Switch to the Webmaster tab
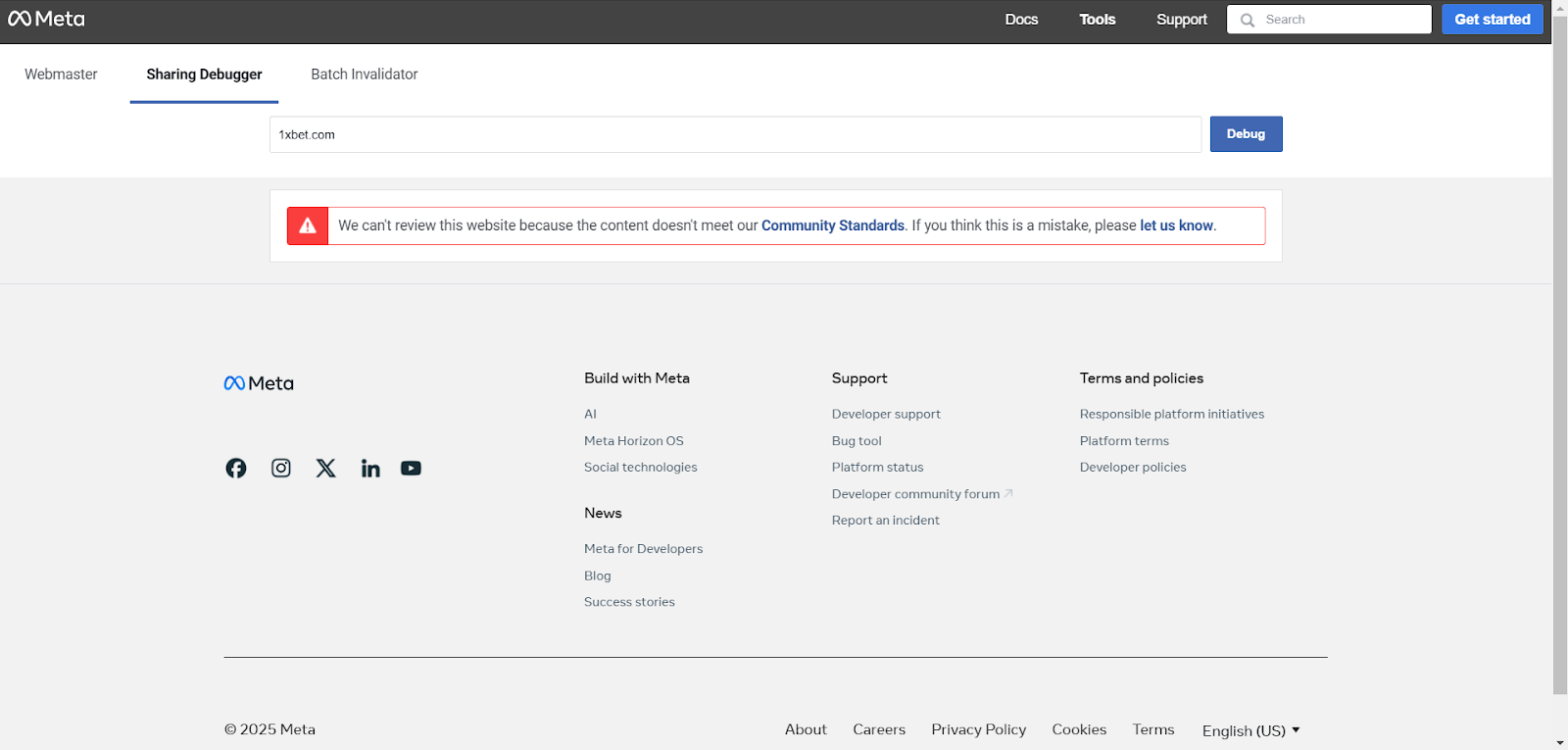Screen dimensions: 1568x750 pyautogui.click(x=61, y=75)
